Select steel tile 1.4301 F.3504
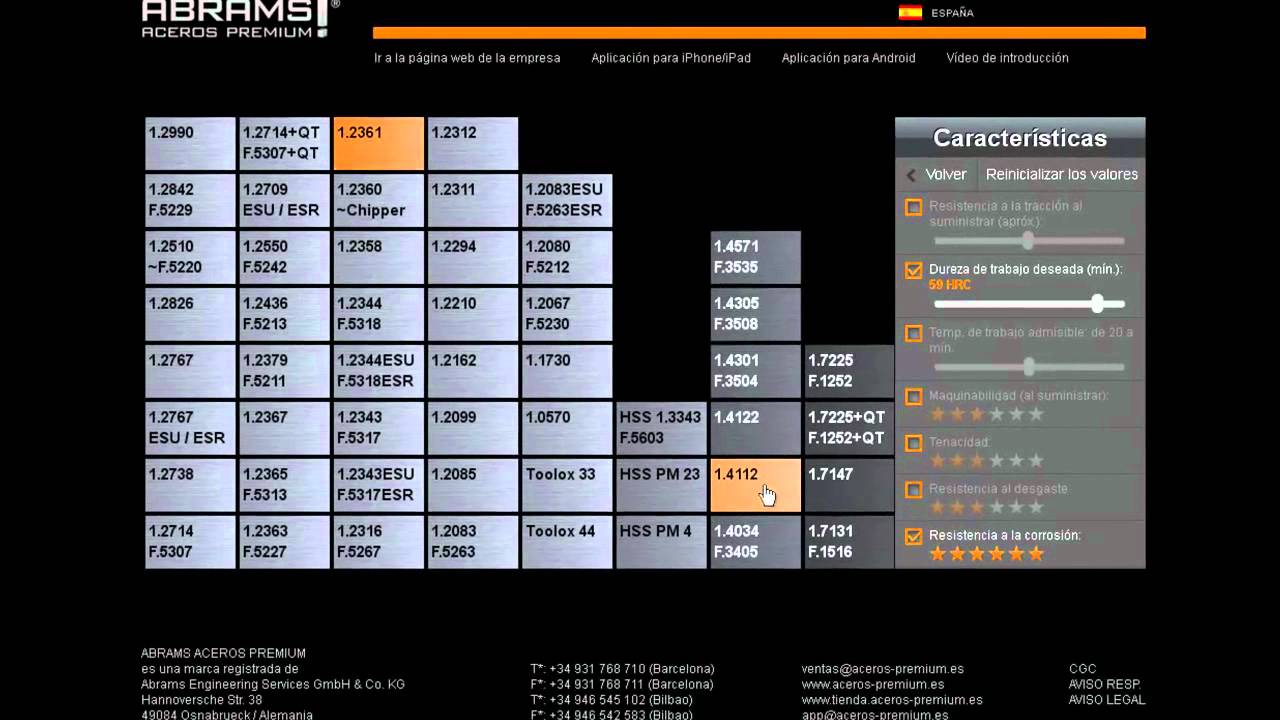 tap(756, 371)
